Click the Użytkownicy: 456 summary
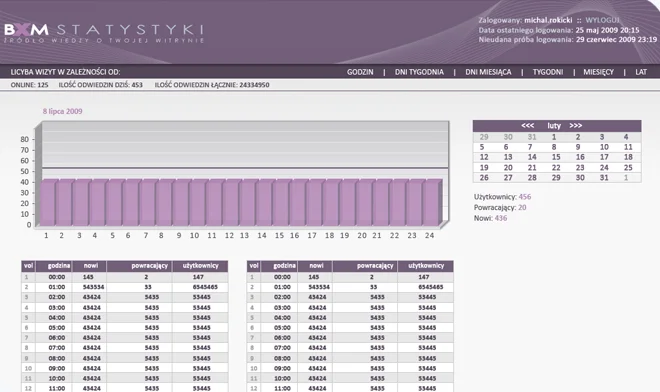Viewport: 660px width, 392px height. click(x=503, y=197)
